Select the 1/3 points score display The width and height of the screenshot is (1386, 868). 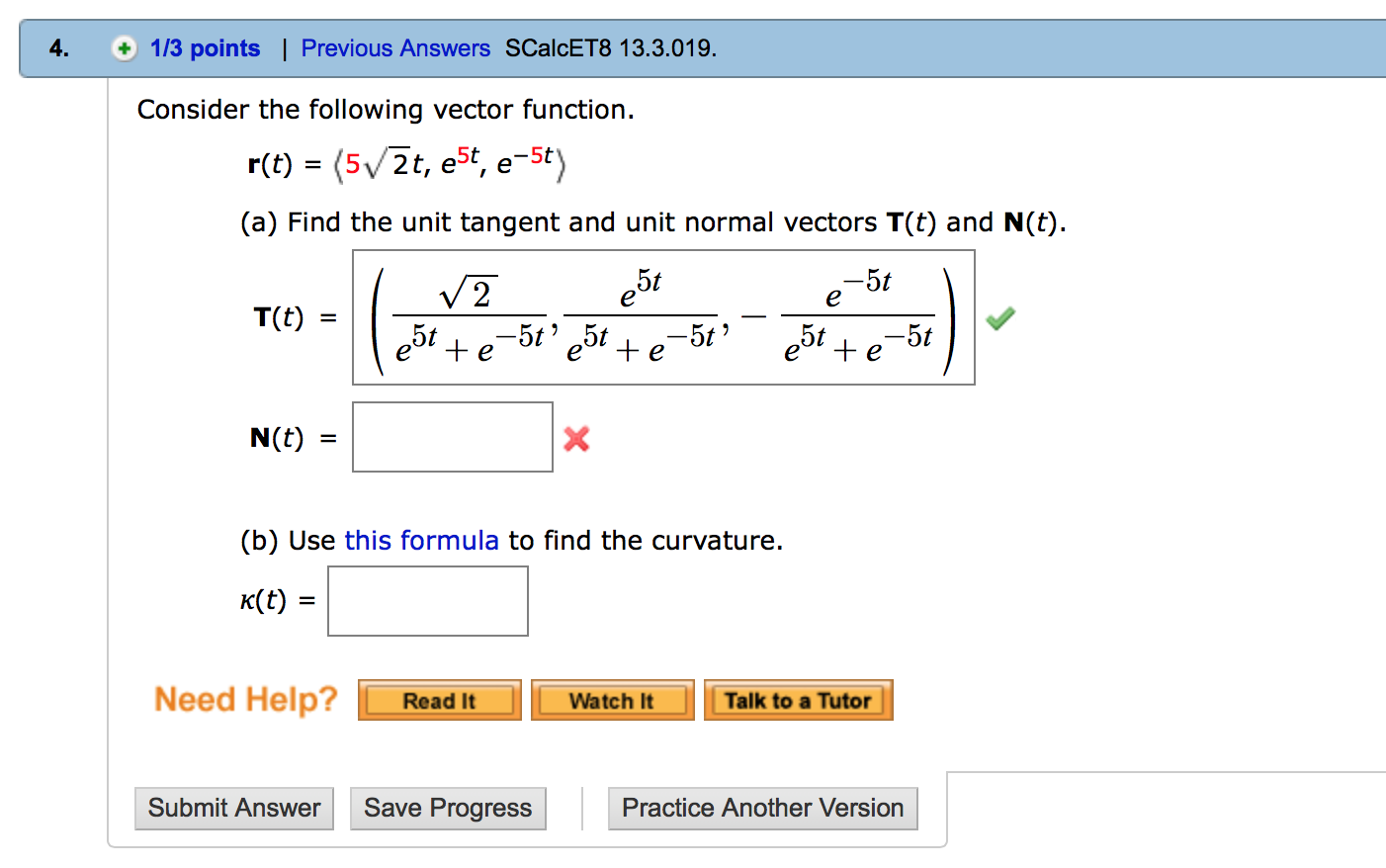(x=203, y=48)
